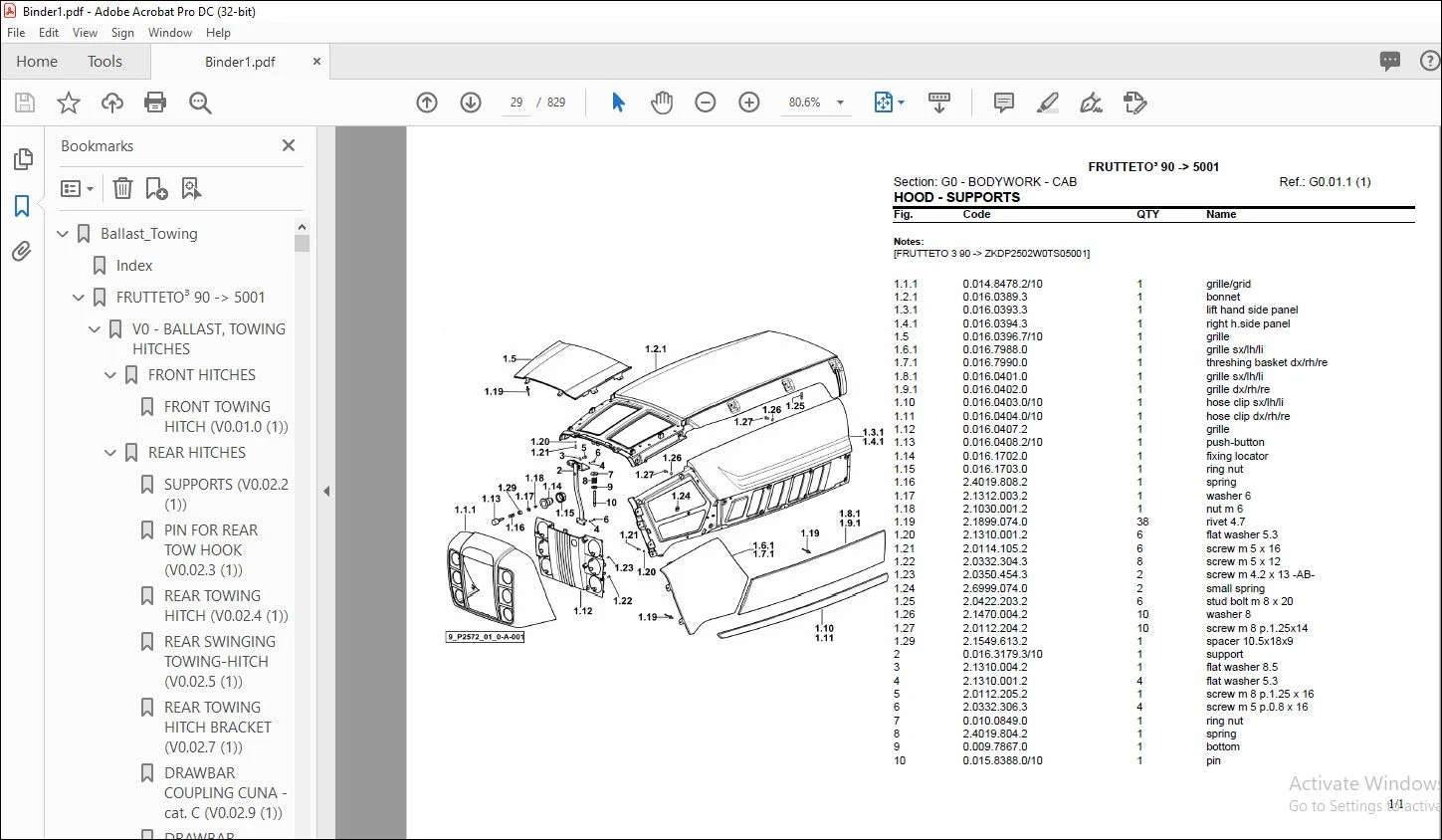Switch to the Home tab
This screenshot has width=1442, height=840.
[x=37, y=62]
